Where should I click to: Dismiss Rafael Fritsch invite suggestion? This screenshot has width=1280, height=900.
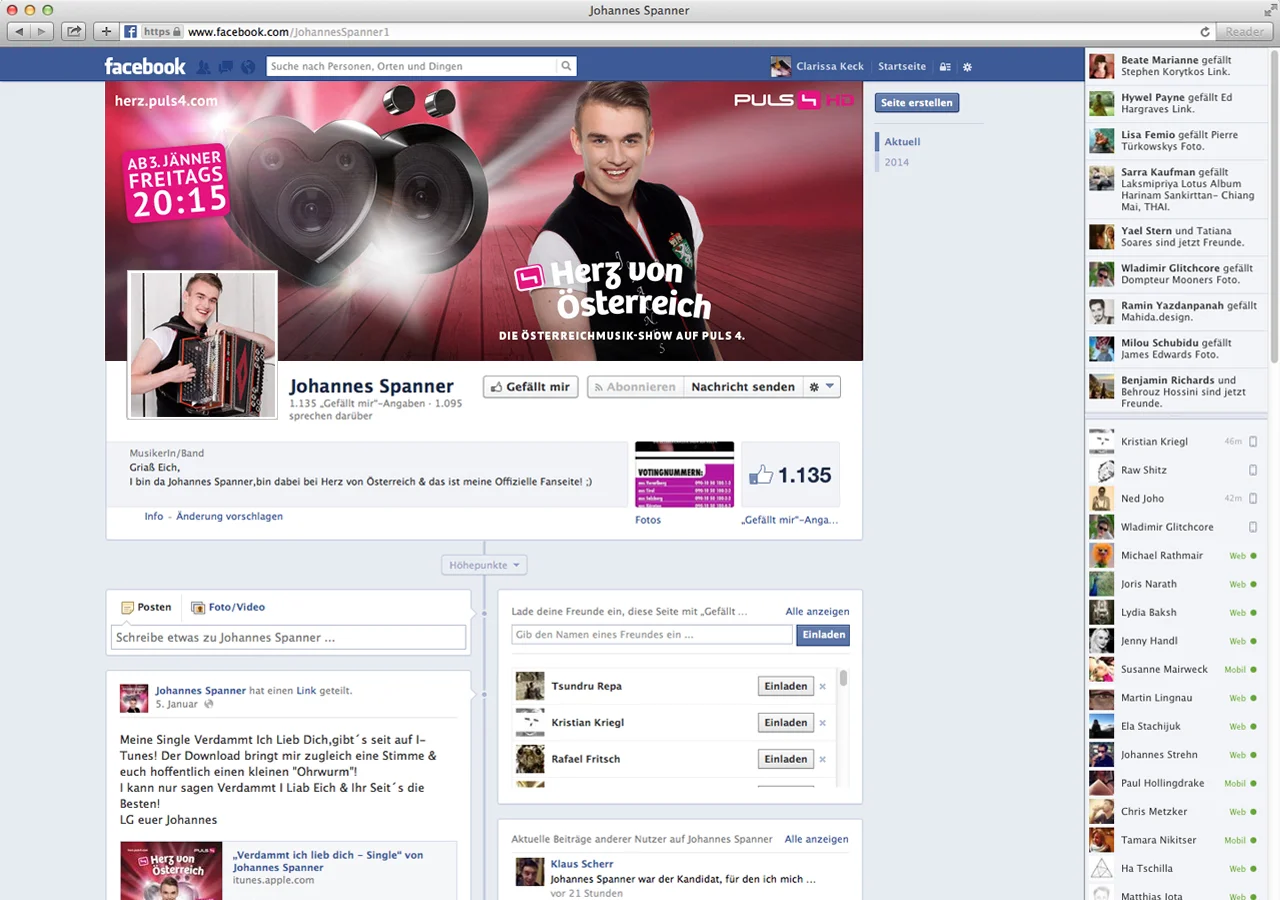[x=823, y=759]
